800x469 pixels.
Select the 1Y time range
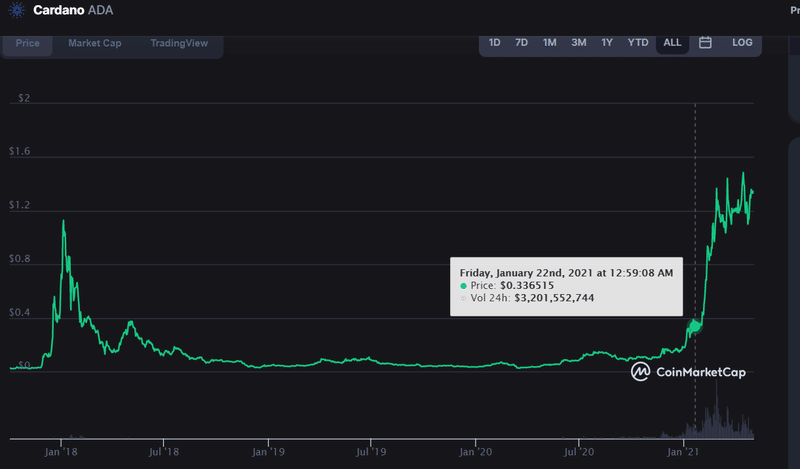(x=607, y=42)
